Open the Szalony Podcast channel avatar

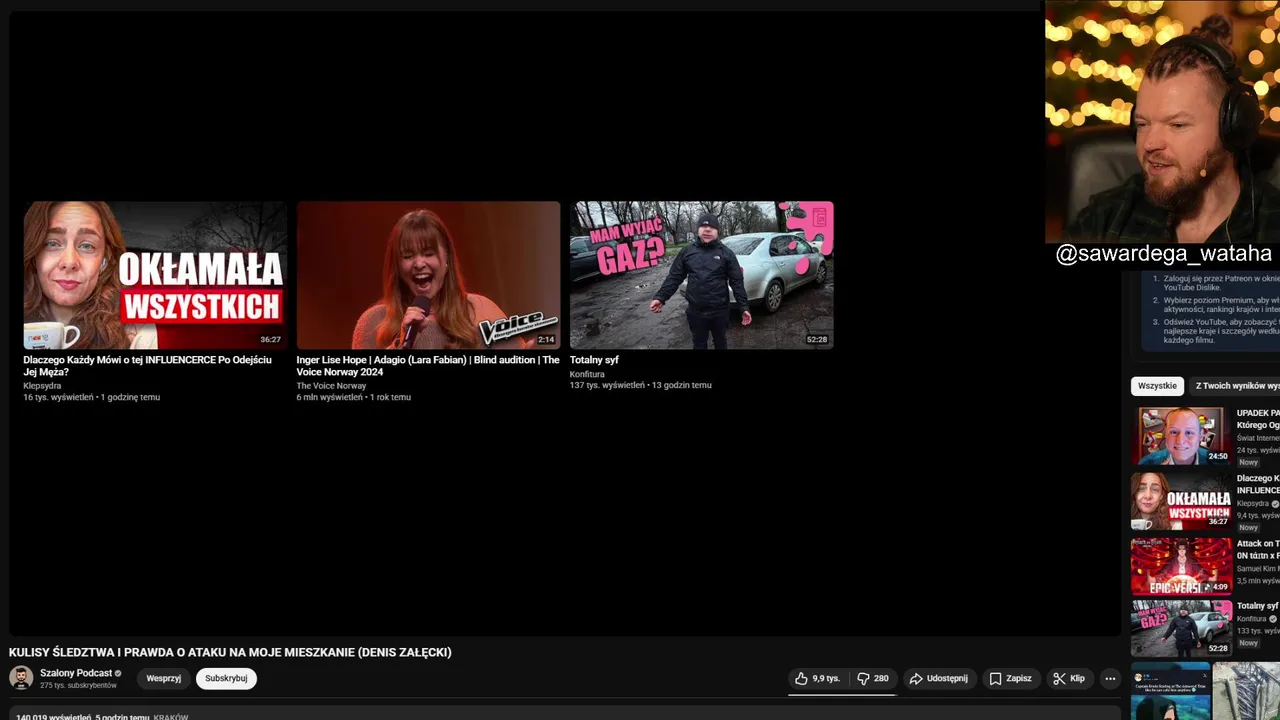point(21,678)
